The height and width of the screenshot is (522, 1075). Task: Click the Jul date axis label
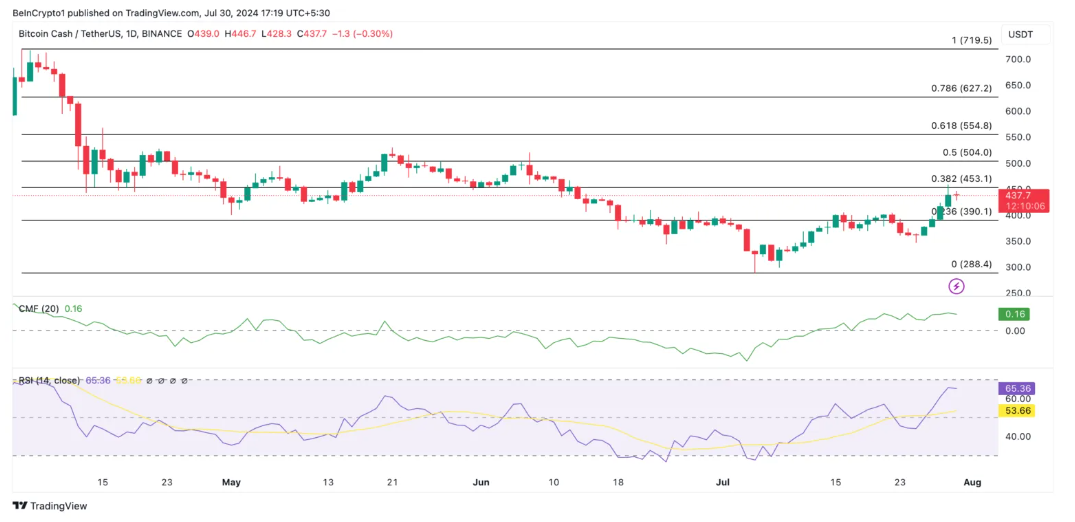[x=721, y=482]
